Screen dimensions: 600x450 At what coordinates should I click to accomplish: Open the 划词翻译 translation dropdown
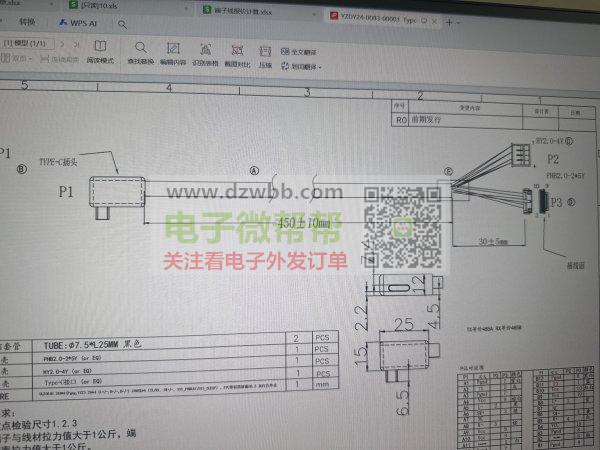point(301,67)
